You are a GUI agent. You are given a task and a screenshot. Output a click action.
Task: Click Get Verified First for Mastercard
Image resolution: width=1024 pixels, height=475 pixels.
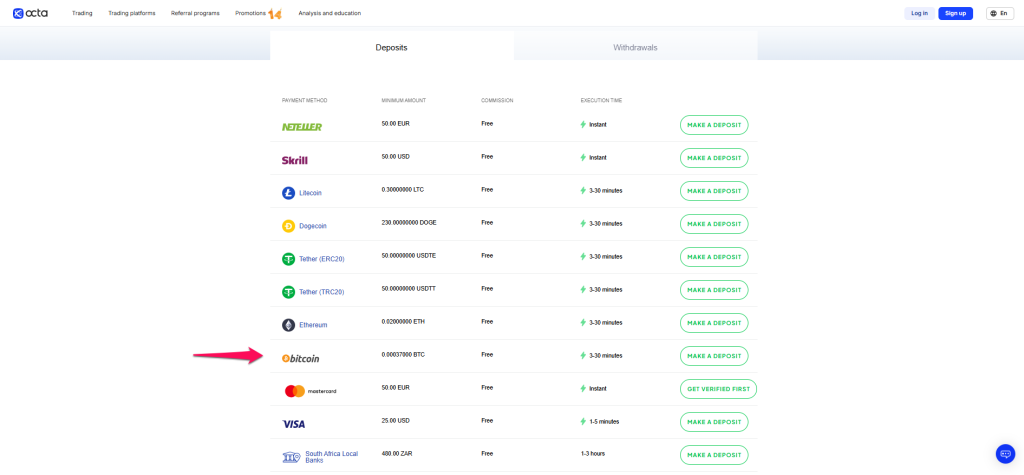(x=718, y=389)
